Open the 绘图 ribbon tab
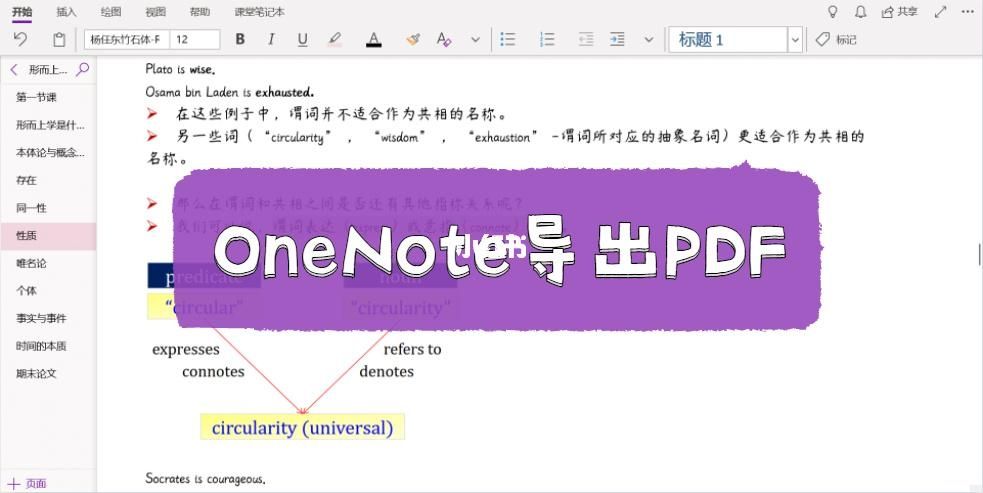This screenshot has height=493, width=983. (x=111, y=12)
